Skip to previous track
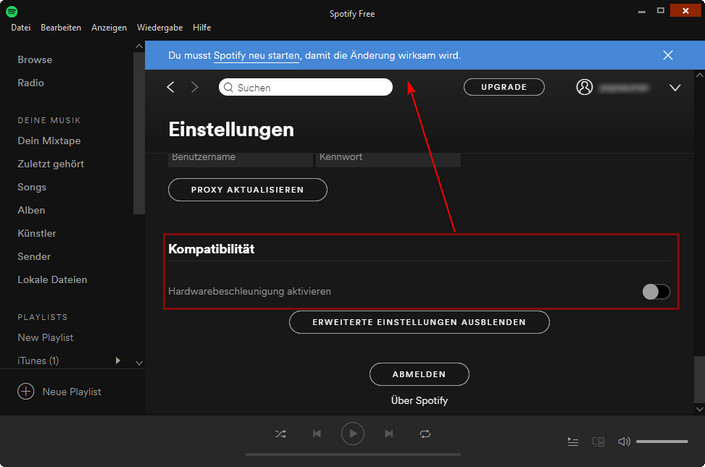 click(317, 434)
